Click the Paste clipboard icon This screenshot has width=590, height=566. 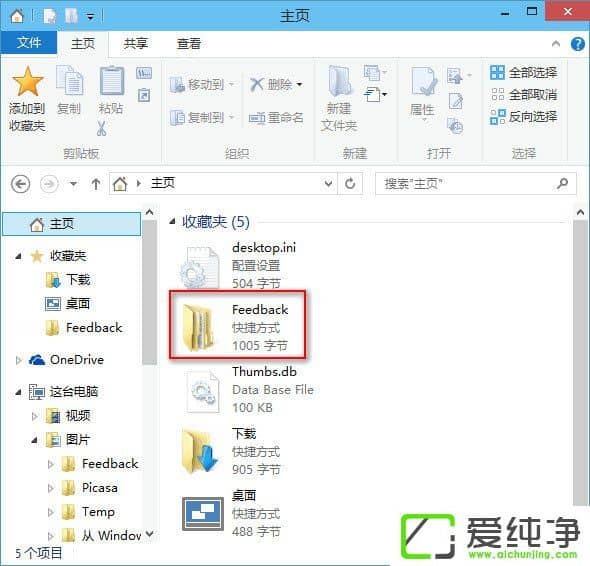(x=111, y=81)
